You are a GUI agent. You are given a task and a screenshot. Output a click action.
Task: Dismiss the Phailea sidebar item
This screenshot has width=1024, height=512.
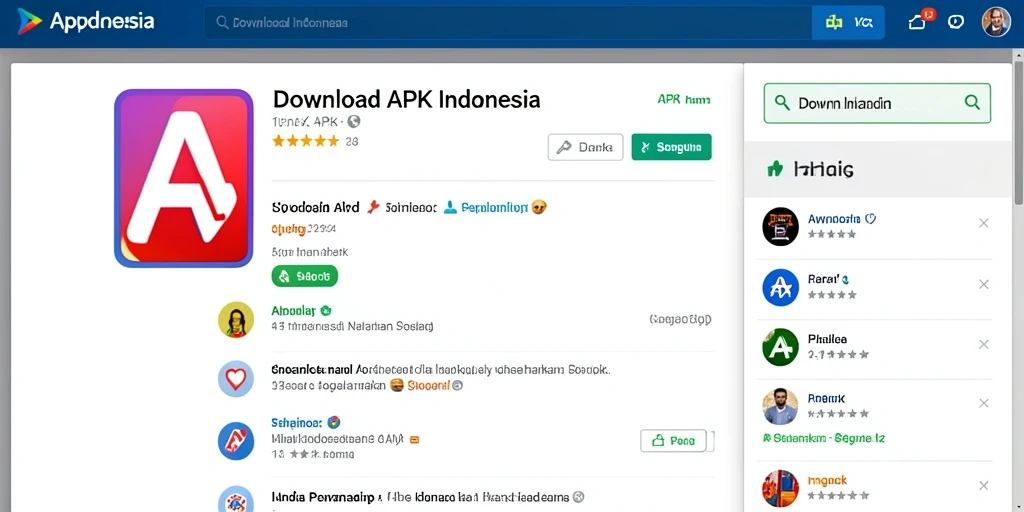(x=984, y=344)
